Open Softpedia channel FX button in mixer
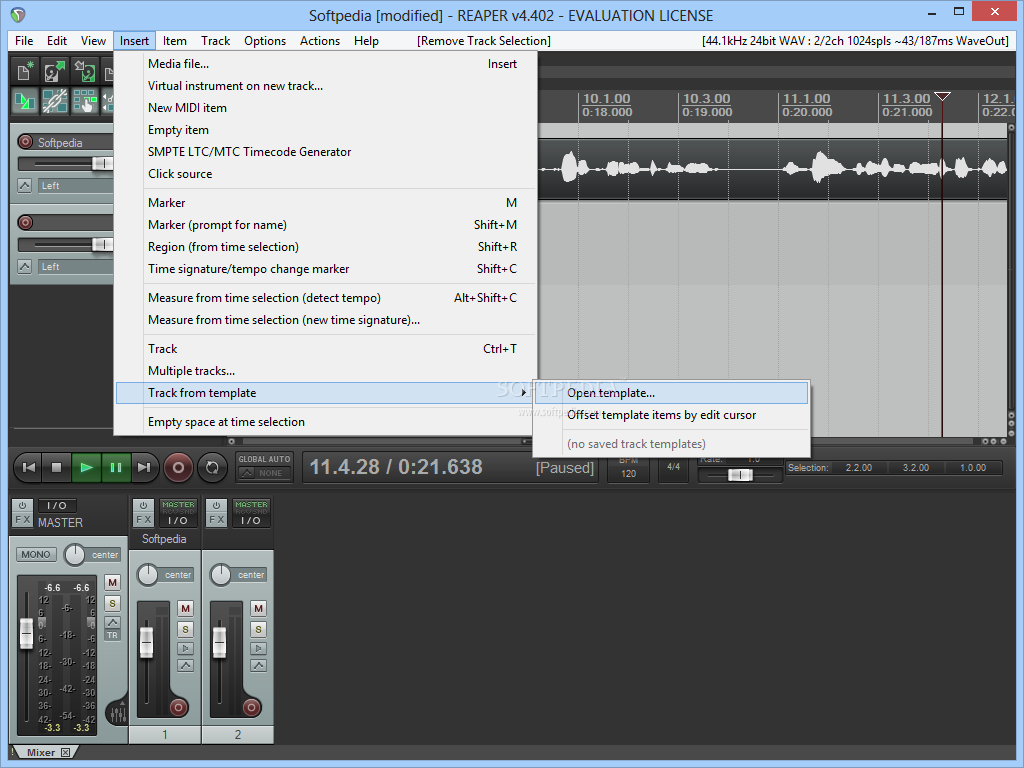The height and width of the screenshot is (768, 1024). point(143,520)
